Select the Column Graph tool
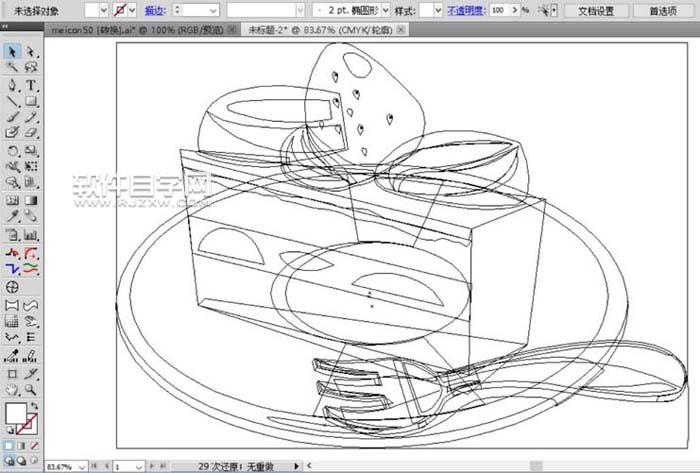This screenshot has width=700, height=473. (x=30, y=234)
